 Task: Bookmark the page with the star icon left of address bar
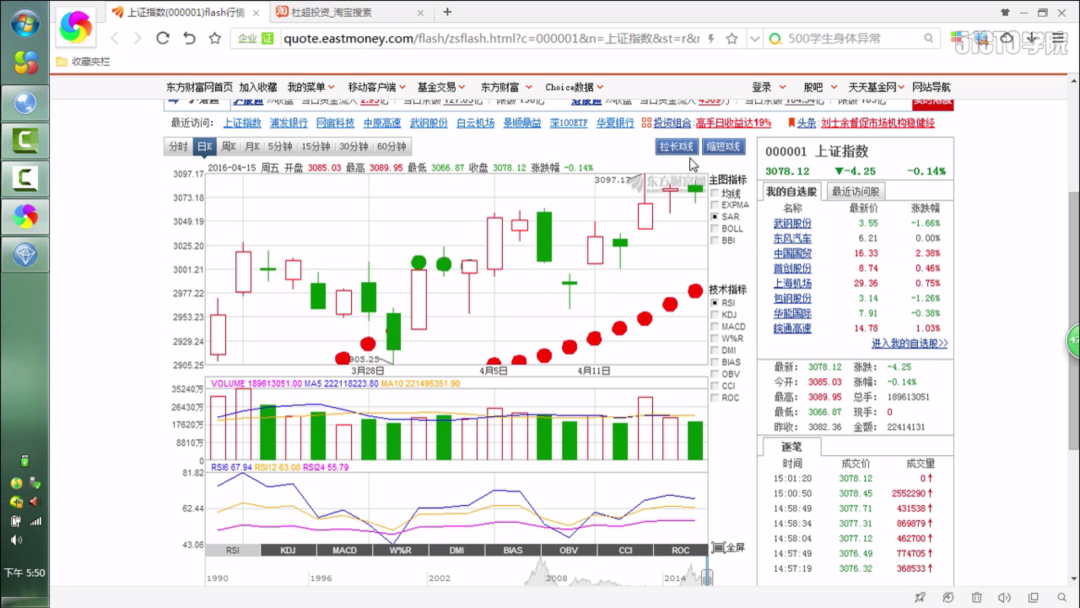tap(215, 39)
